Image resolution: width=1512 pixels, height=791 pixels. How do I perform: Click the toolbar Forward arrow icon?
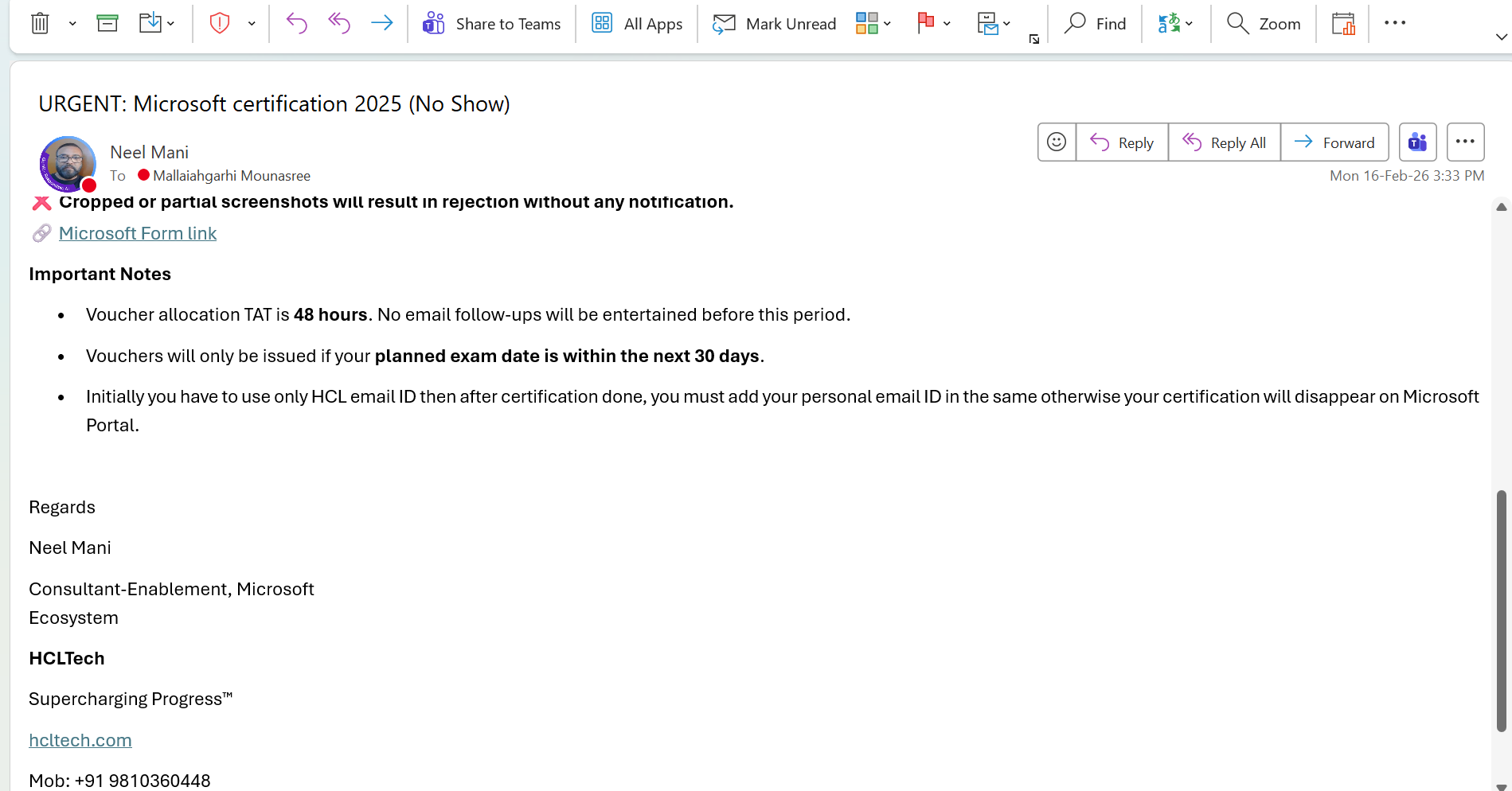[382, 24]
